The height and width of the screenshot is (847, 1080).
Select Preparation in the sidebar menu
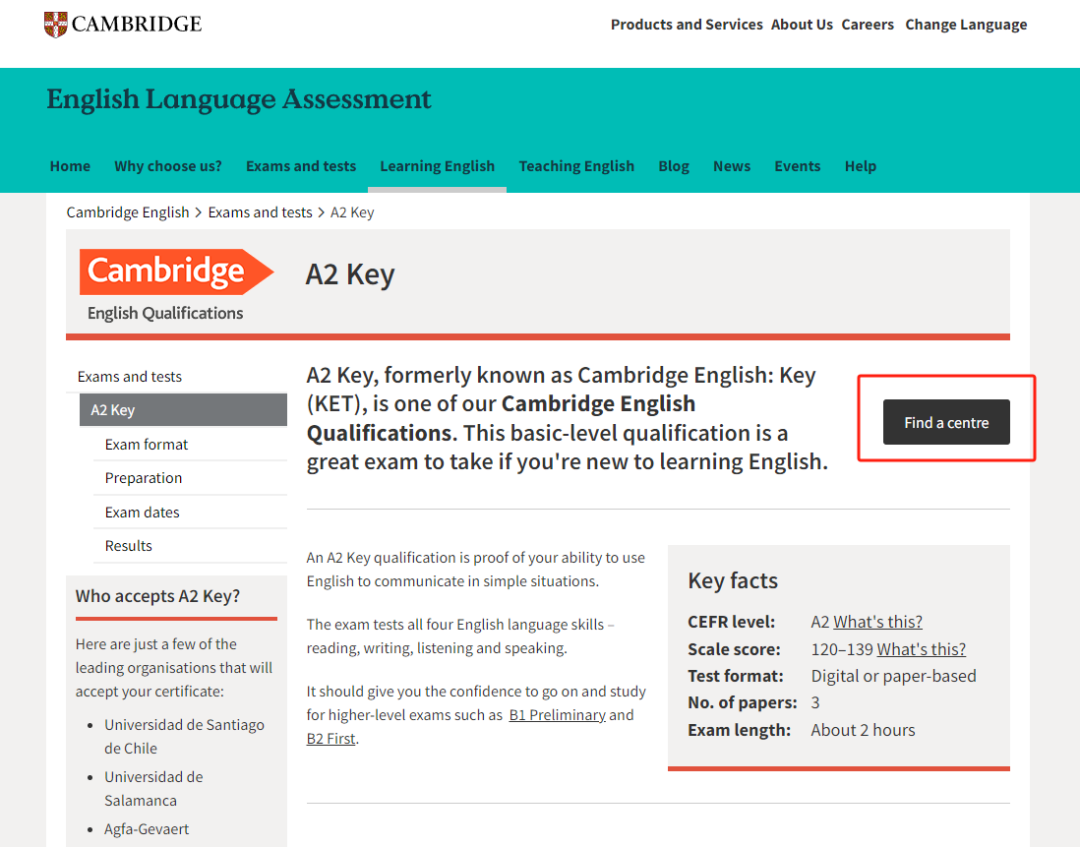[143, 478]
